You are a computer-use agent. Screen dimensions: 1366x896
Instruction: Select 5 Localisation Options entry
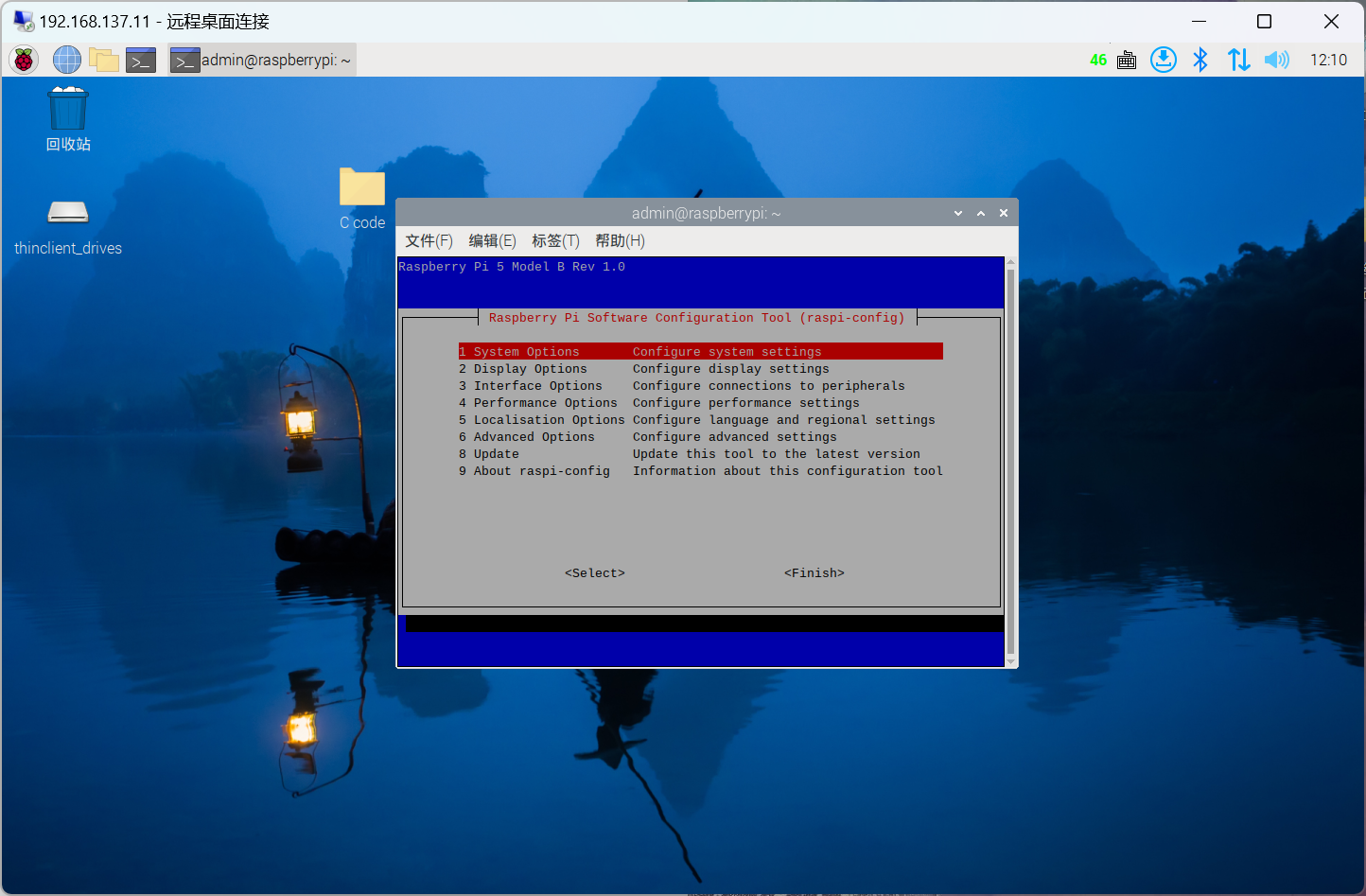[701, 419]
